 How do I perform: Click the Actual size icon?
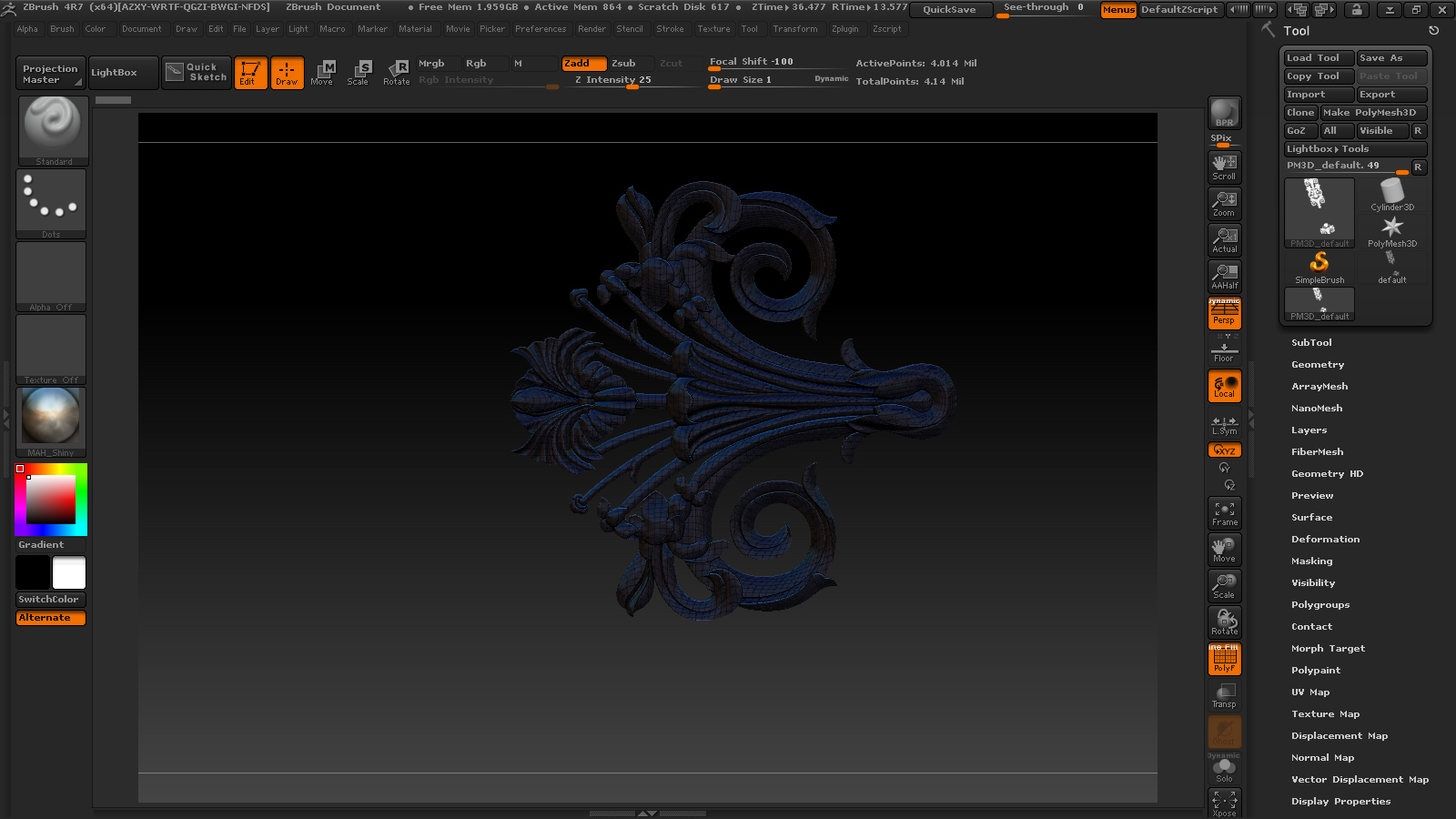[1224, 239]
